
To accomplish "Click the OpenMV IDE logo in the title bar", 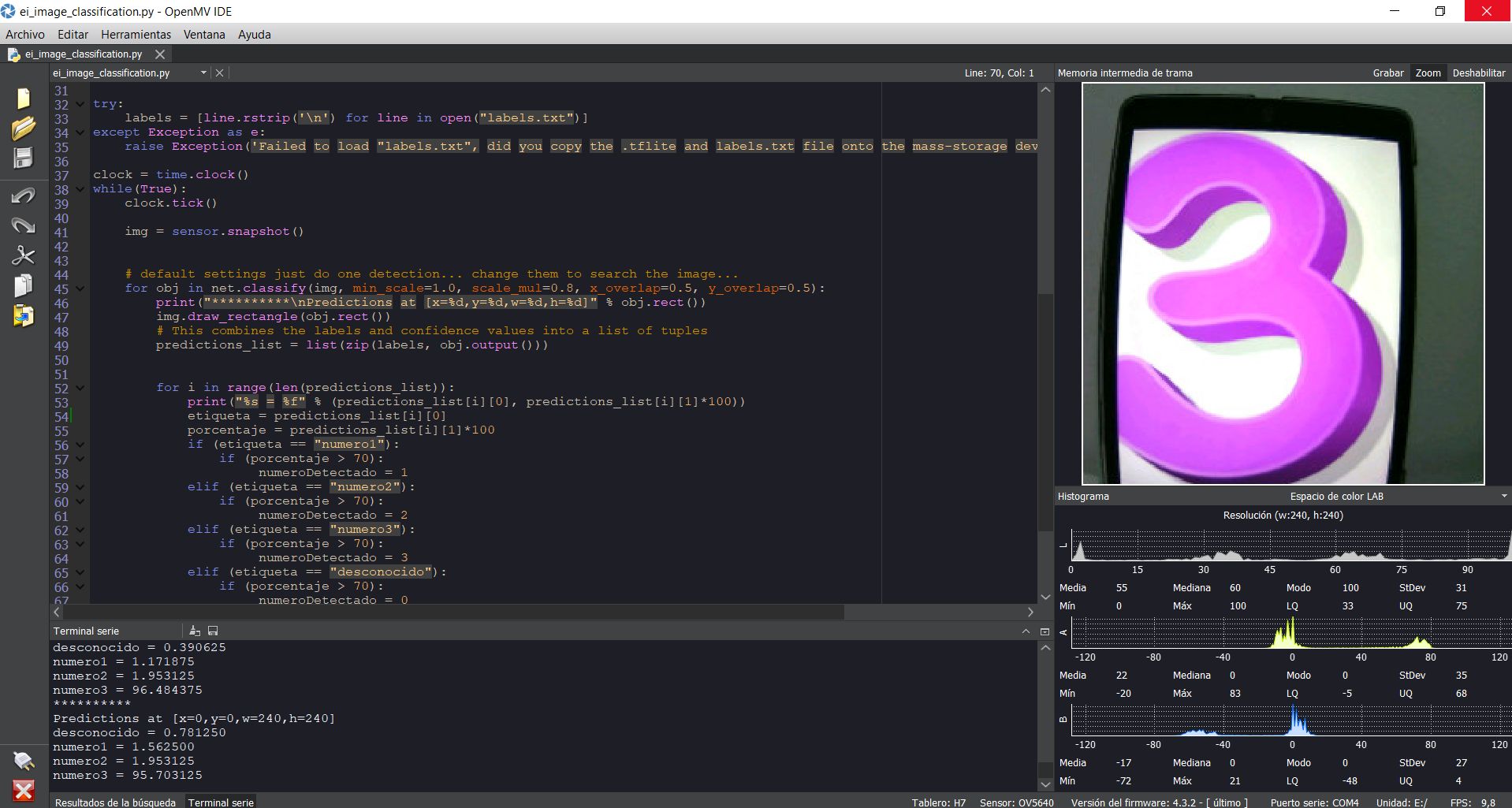I will 8,11.
